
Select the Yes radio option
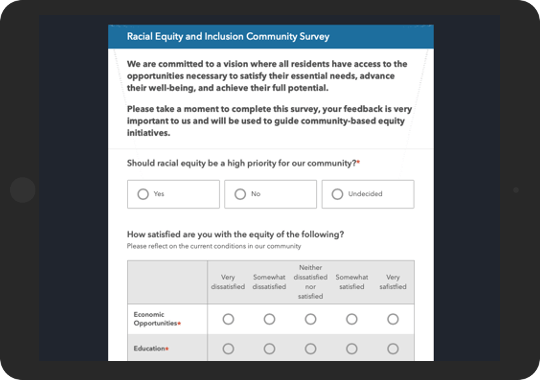coord(143,194)
